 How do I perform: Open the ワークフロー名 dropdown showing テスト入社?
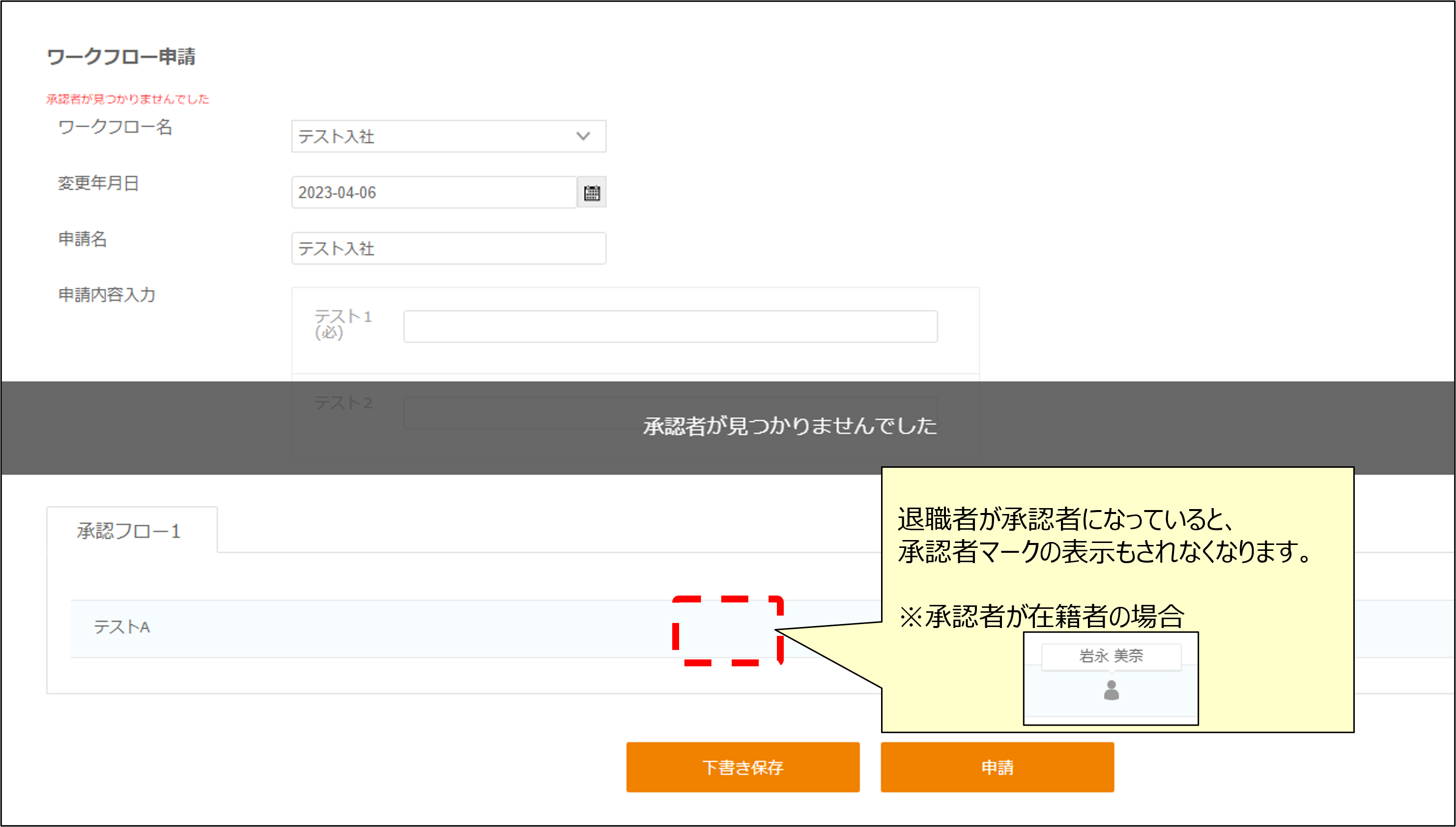[449, 136]
